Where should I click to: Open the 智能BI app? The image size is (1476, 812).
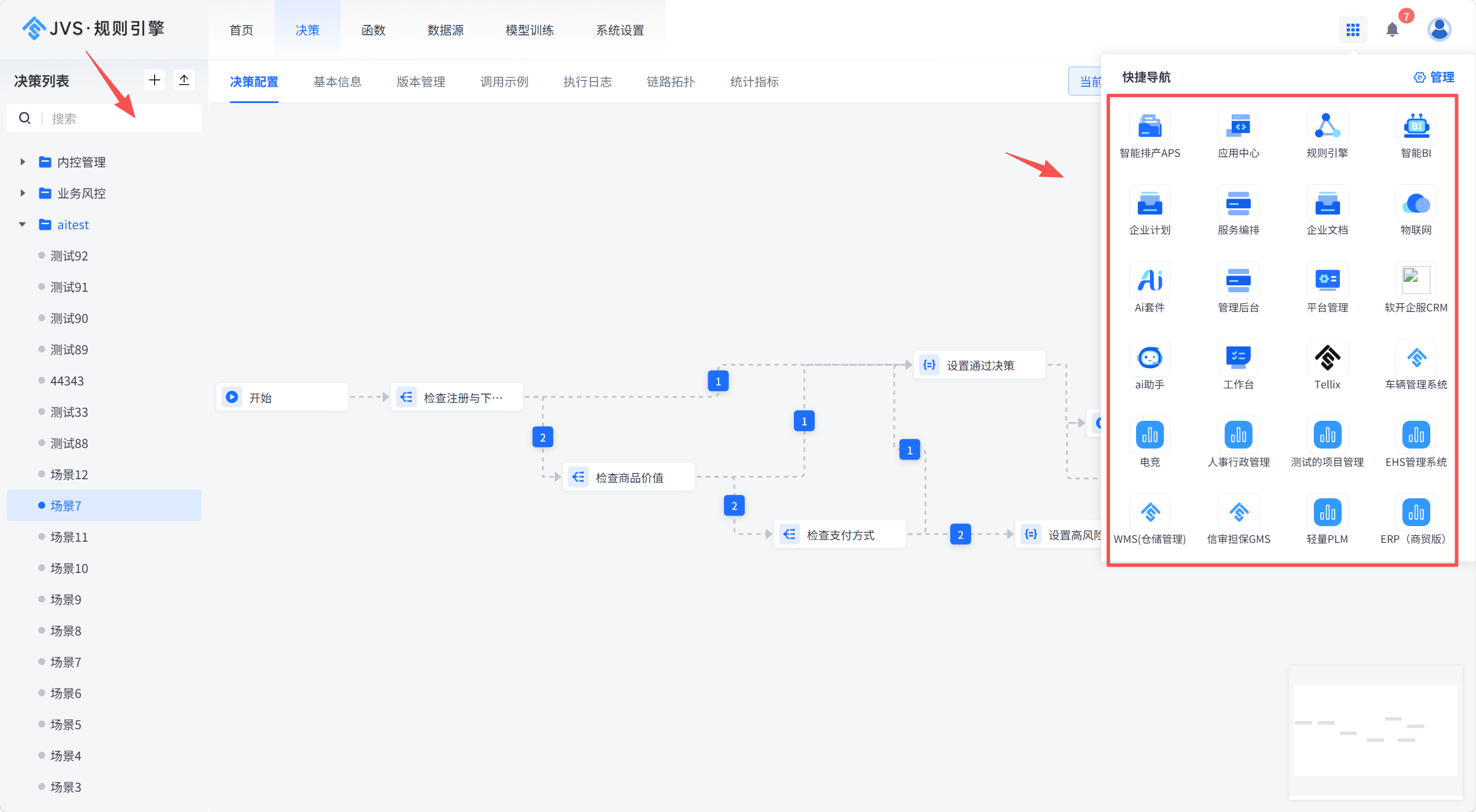1416,126
